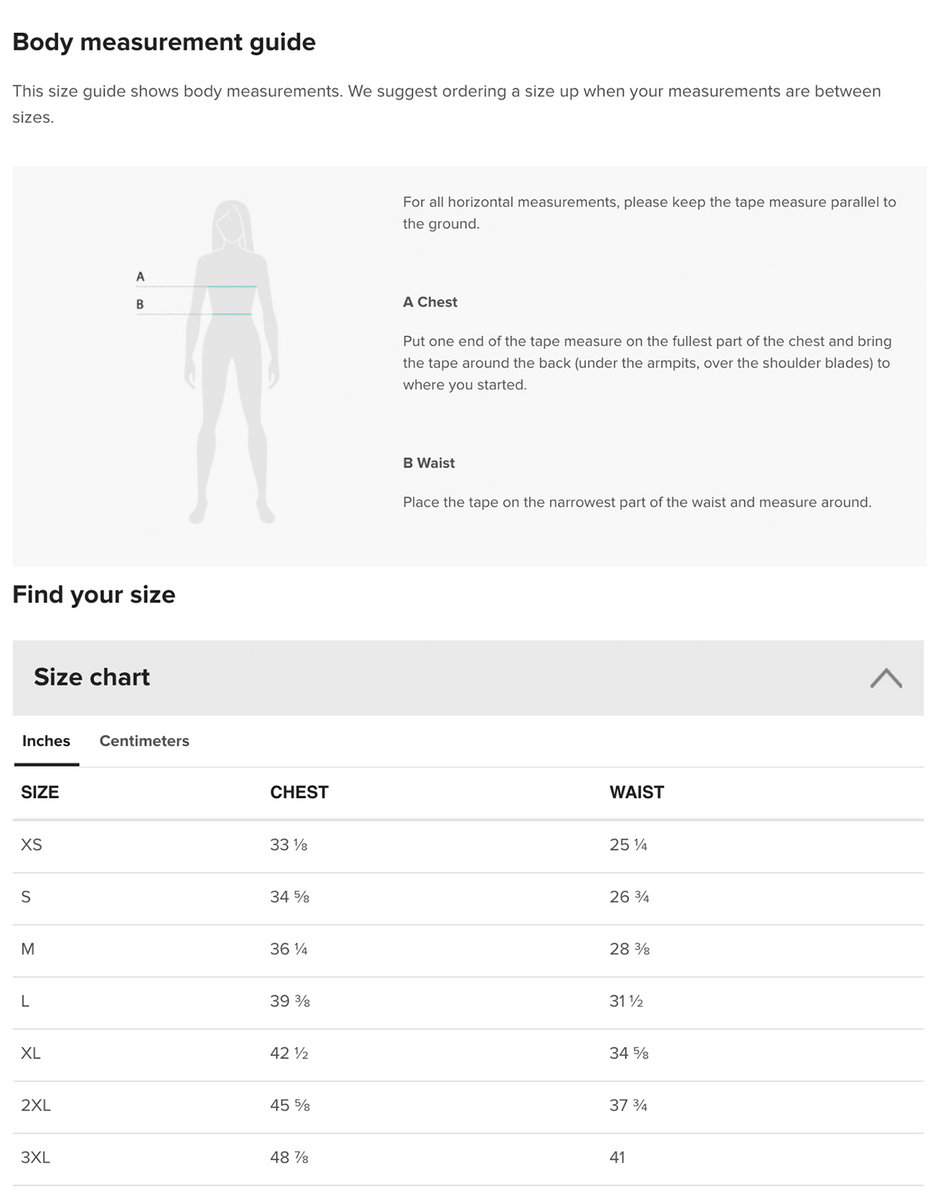Click the Find your size heading
The height and width of the screenshot is (1200, 944).
[94, 595]
